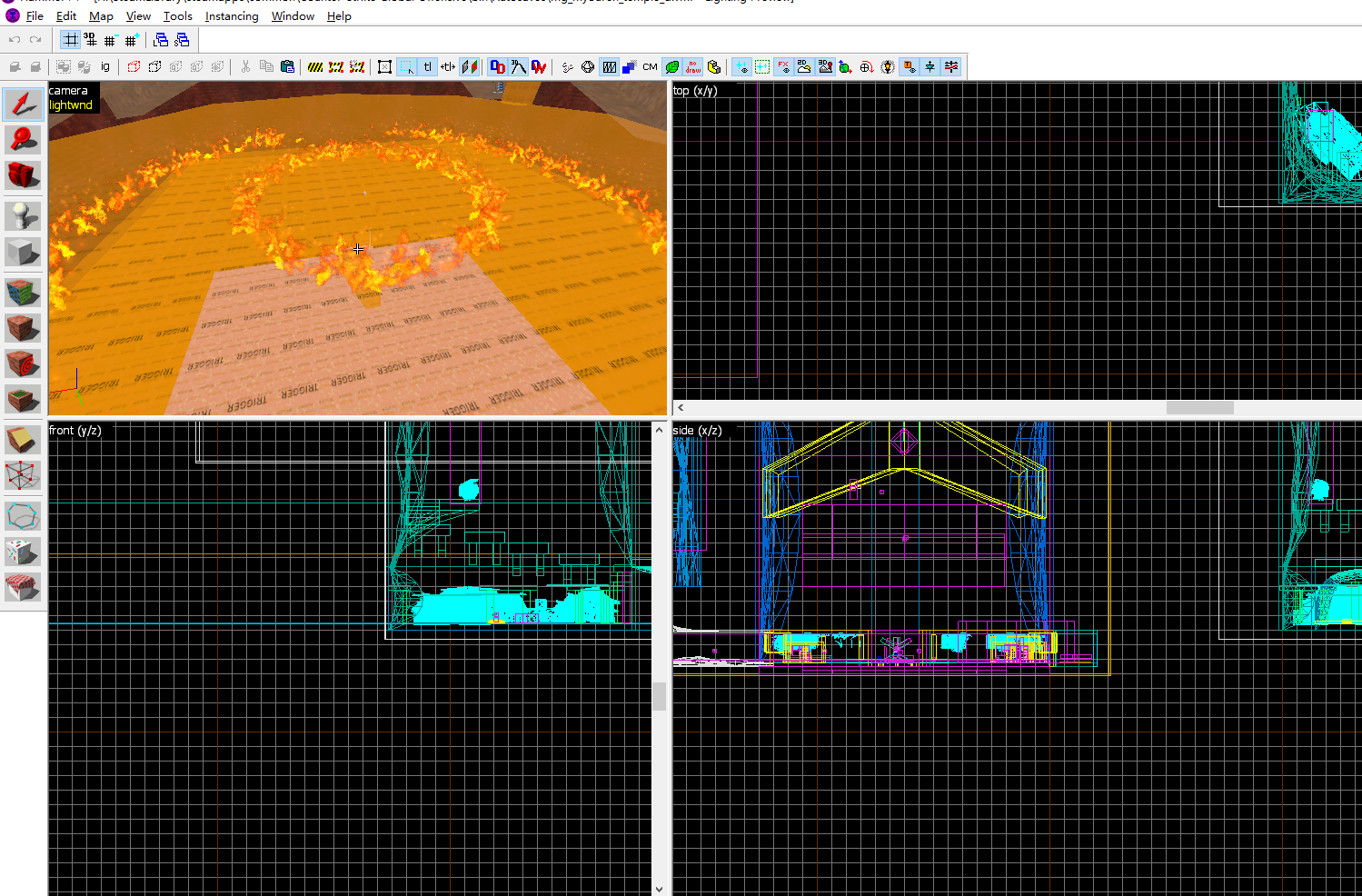Click the Larger Grid icon
This screenshot has height=896, width=1362.
coord(133,40)
